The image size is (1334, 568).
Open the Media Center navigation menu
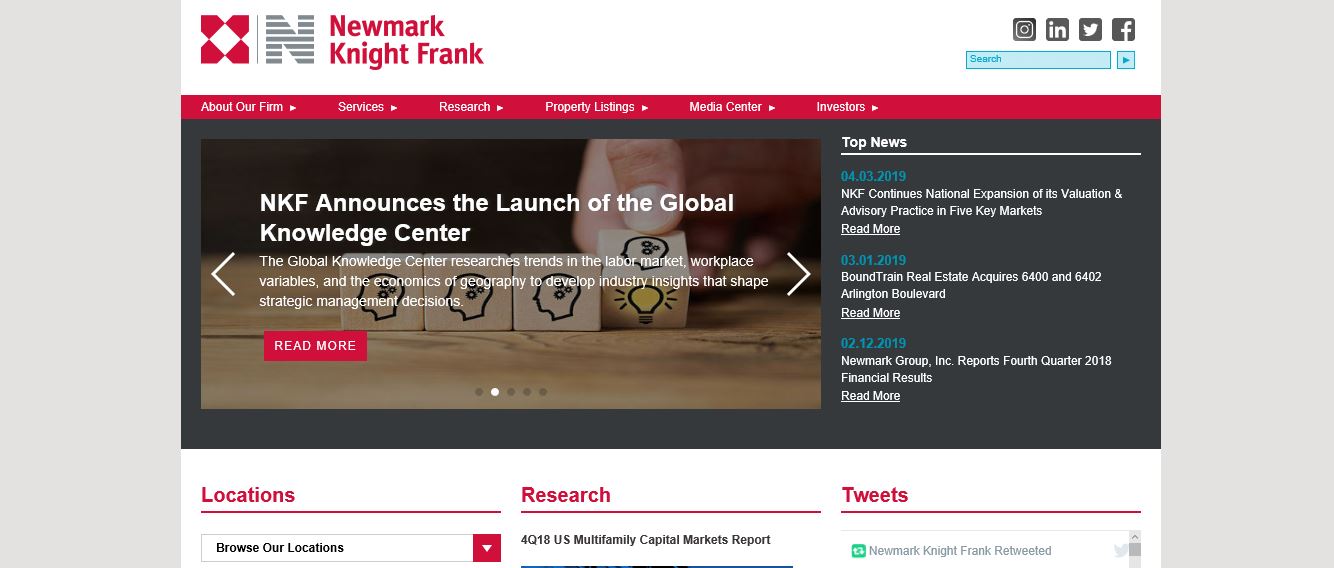pos(731,107)
